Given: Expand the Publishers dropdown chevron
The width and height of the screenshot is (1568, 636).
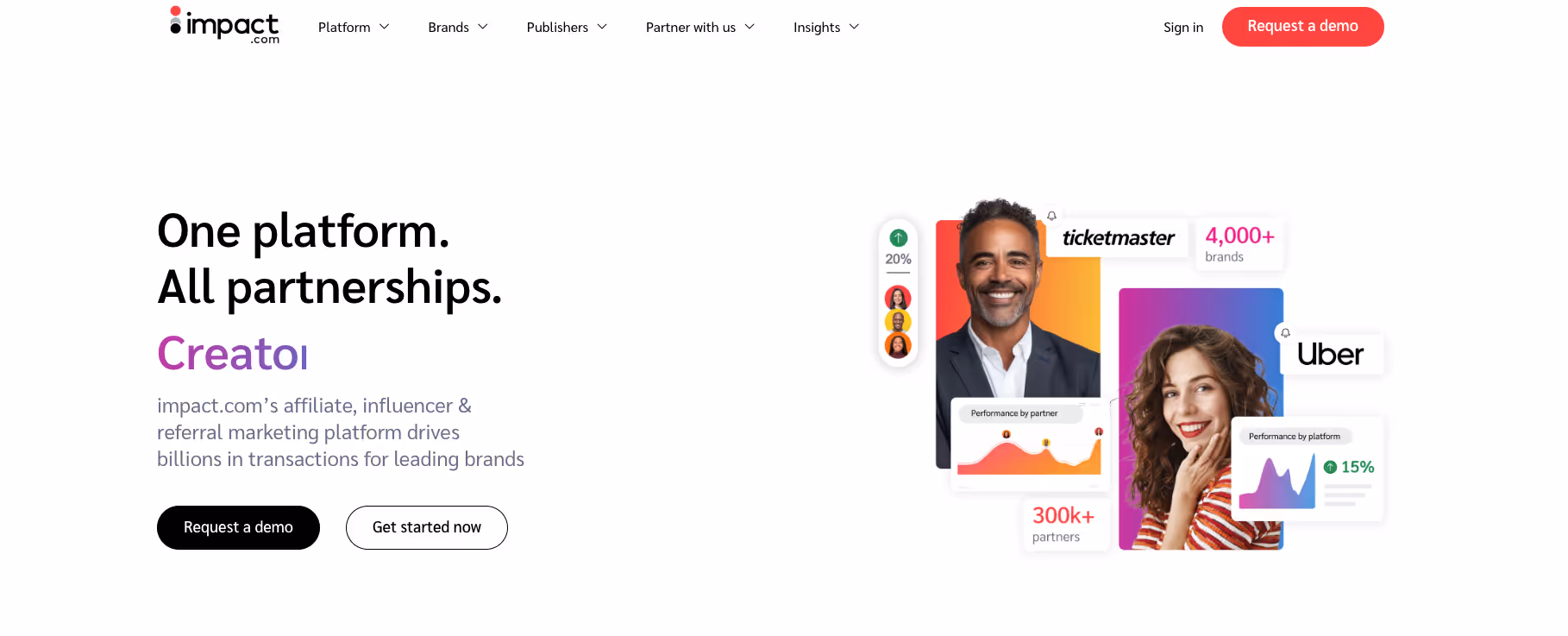Looking at the screenshot, I should coord(602,27).
